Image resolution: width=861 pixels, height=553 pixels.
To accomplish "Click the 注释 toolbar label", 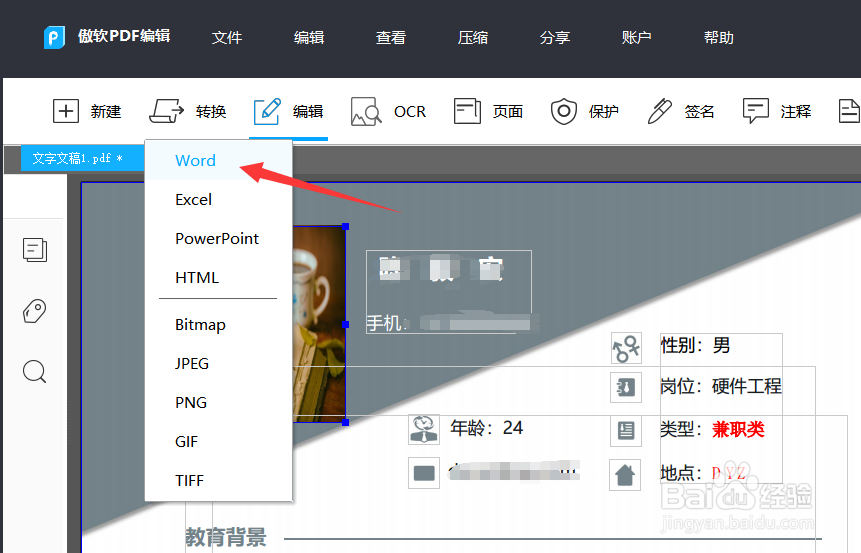I will [796, 111].
